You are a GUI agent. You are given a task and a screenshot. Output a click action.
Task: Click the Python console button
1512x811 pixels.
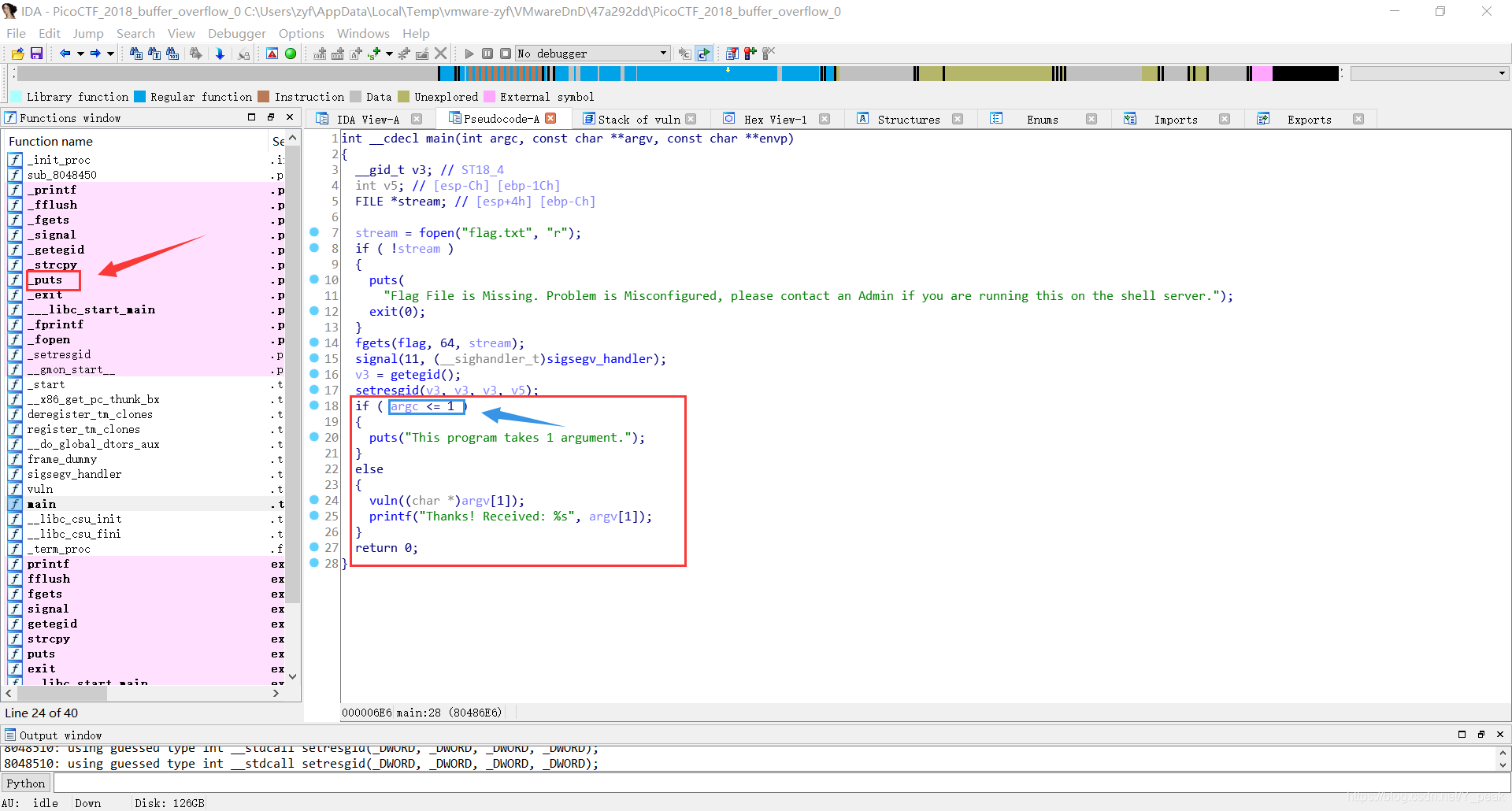pos(26,783)
